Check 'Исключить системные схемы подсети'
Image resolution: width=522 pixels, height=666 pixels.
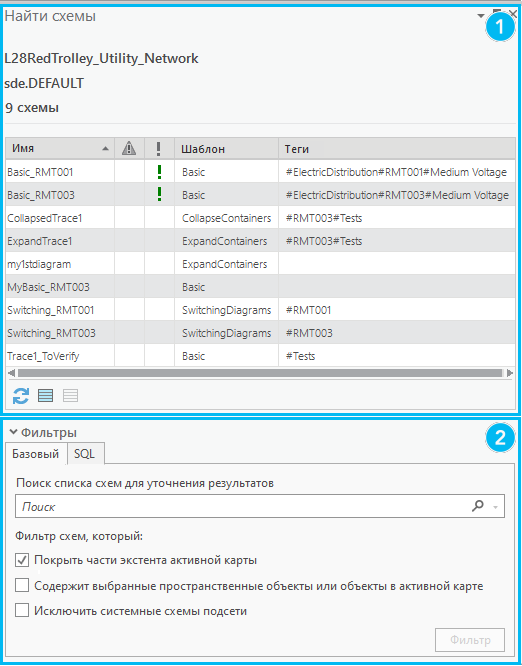click(x=22, y=611)
